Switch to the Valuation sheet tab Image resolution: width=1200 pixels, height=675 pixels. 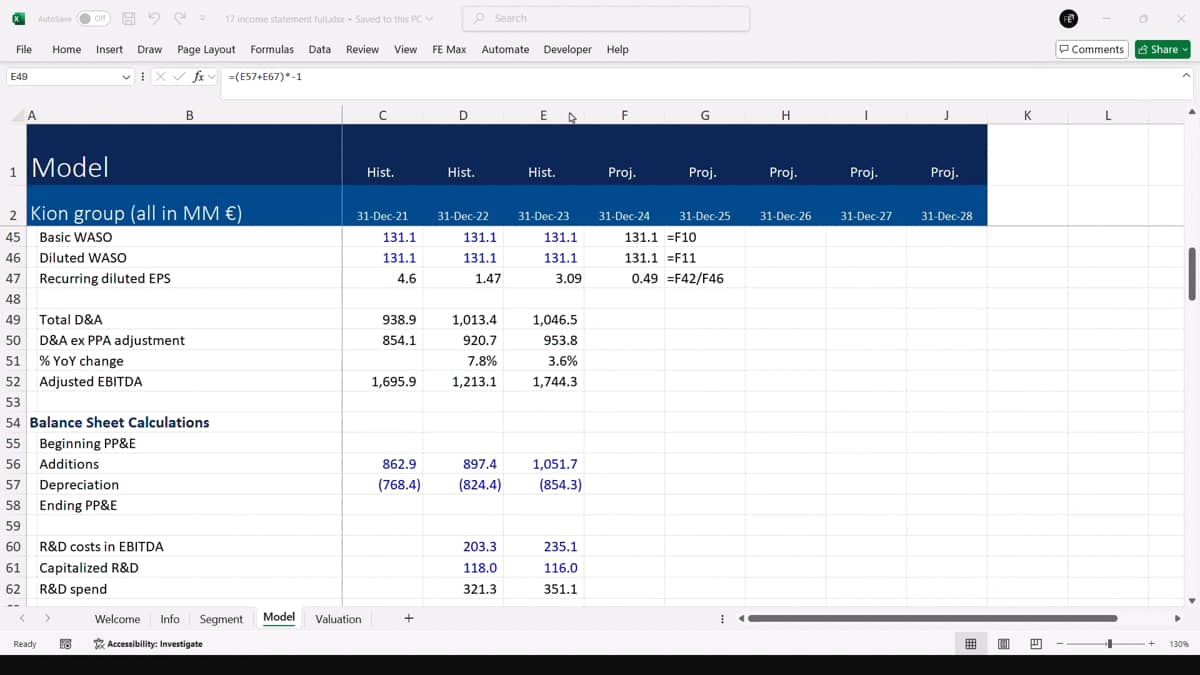click(338, 619)
